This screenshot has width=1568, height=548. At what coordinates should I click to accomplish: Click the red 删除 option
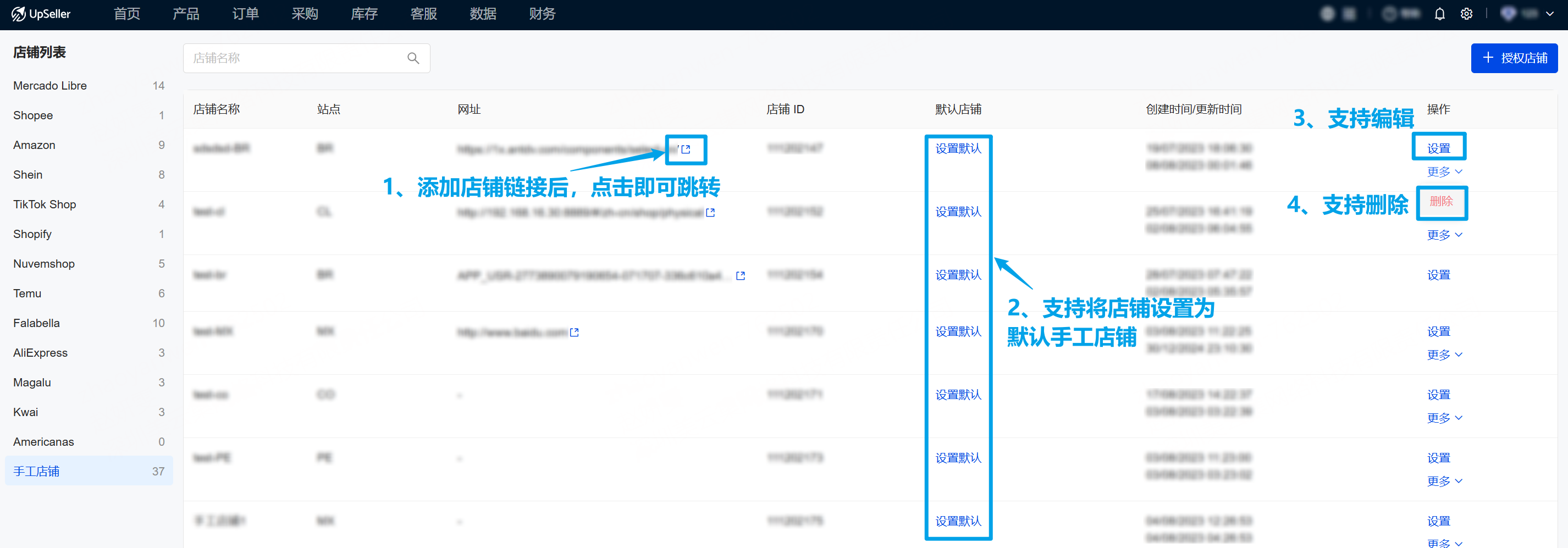[x=1441, y=201]
